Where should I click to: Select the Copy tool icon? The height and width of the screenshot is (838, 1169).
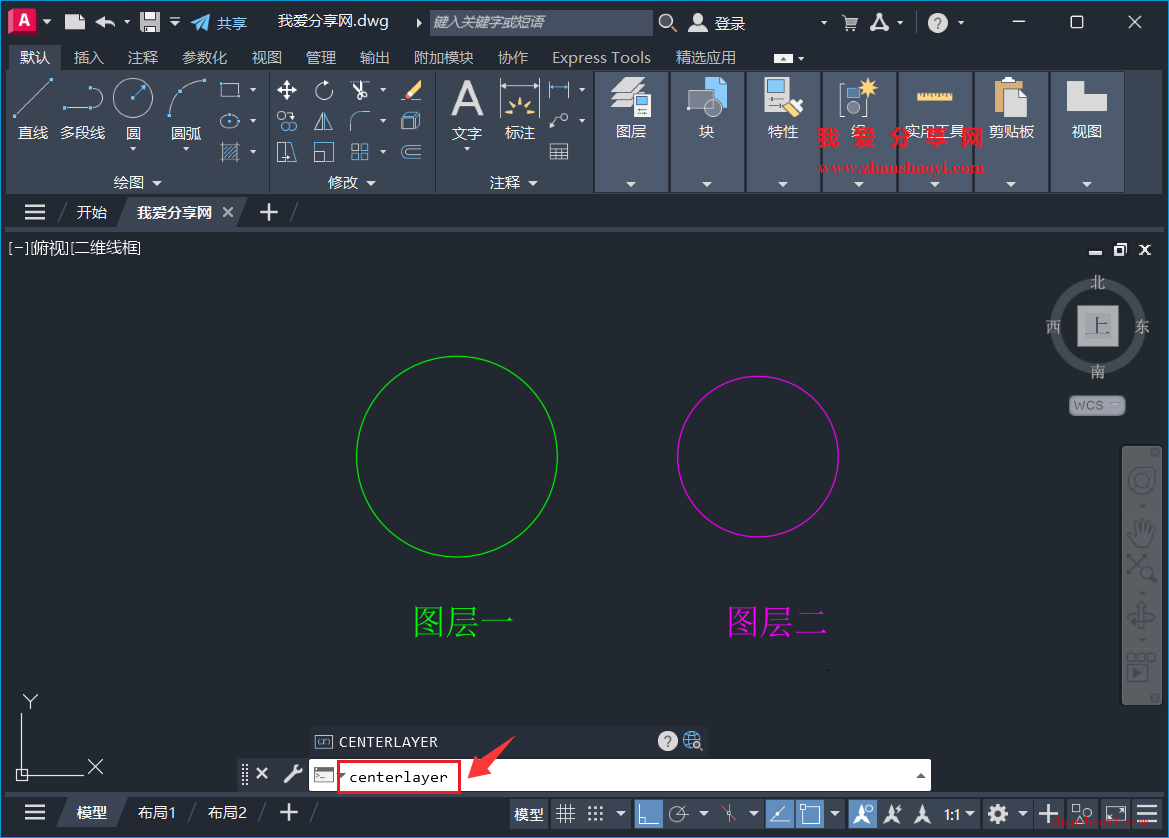[x=287, y=121]
